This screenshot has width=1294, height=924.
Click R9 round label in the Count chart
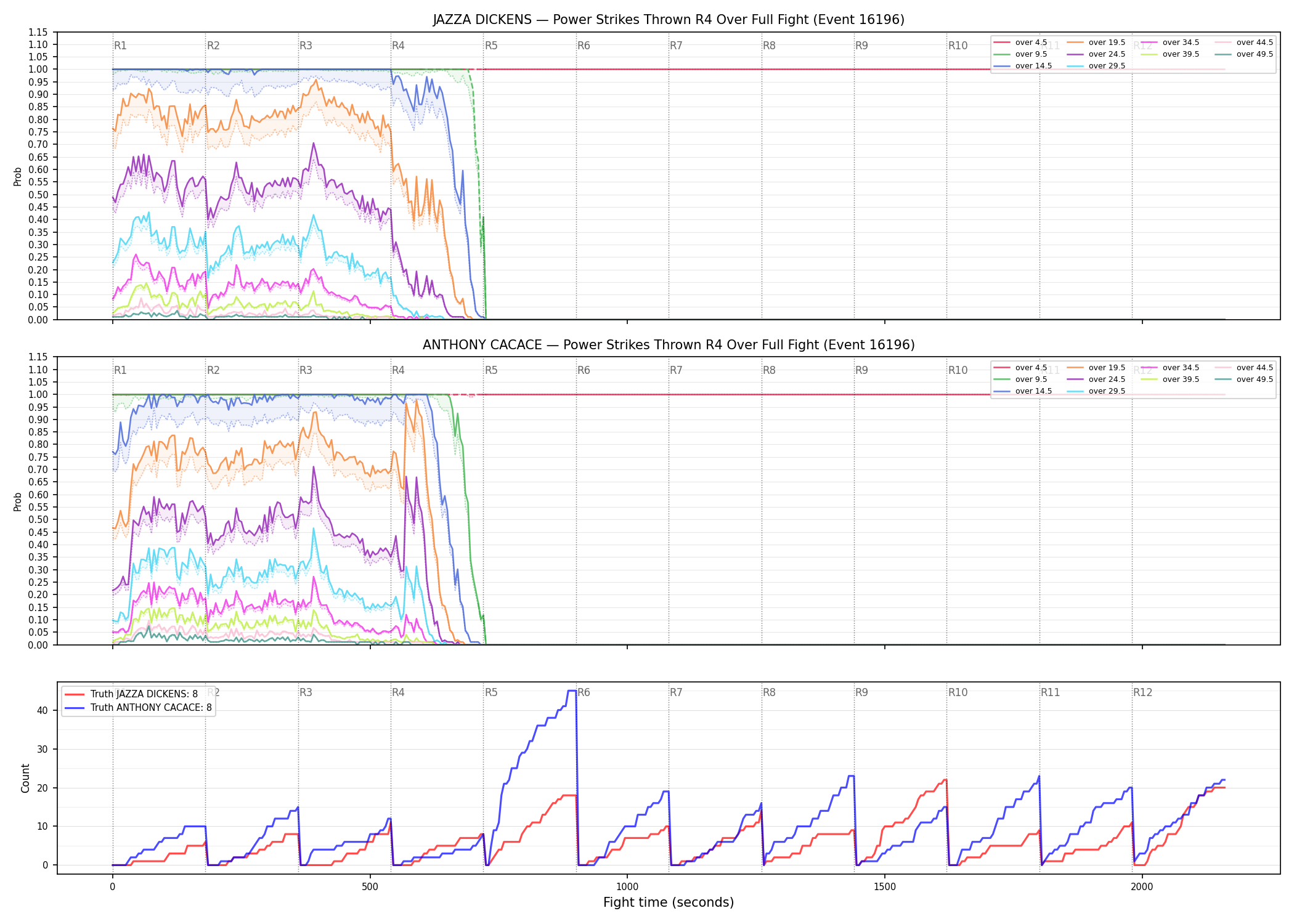[861, 692]
